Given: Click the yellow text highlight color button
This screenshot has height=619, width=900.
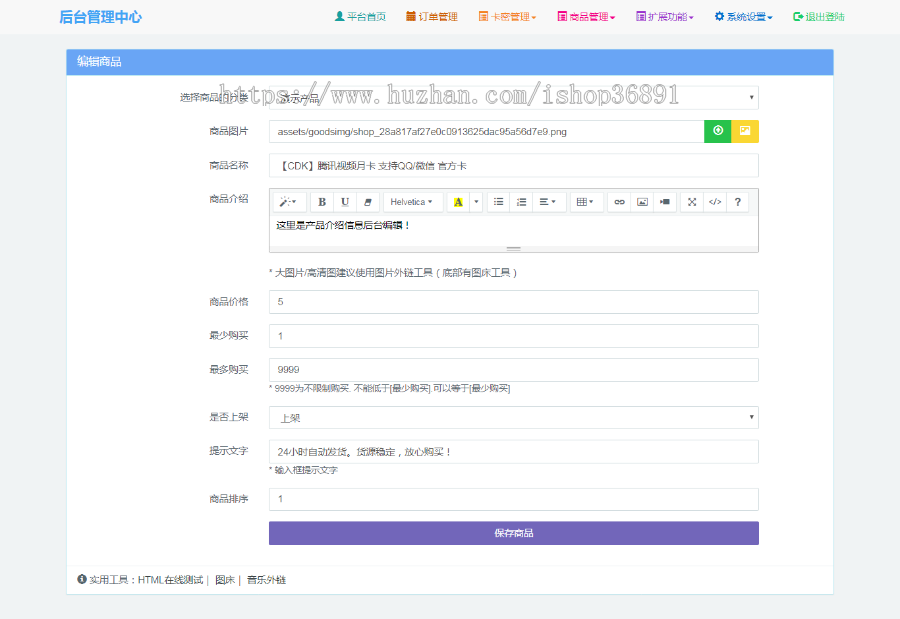Looking at the screenshot, I should (458, 202).
